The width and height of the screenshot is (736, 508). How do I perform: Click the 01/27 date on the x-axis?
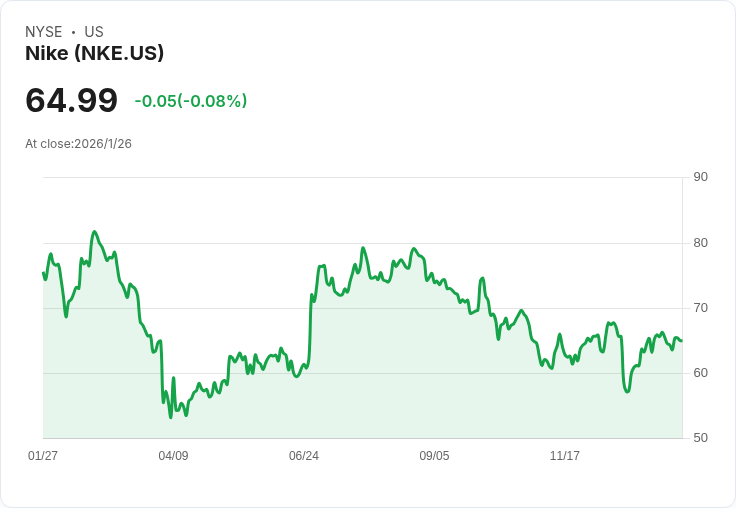43,456
